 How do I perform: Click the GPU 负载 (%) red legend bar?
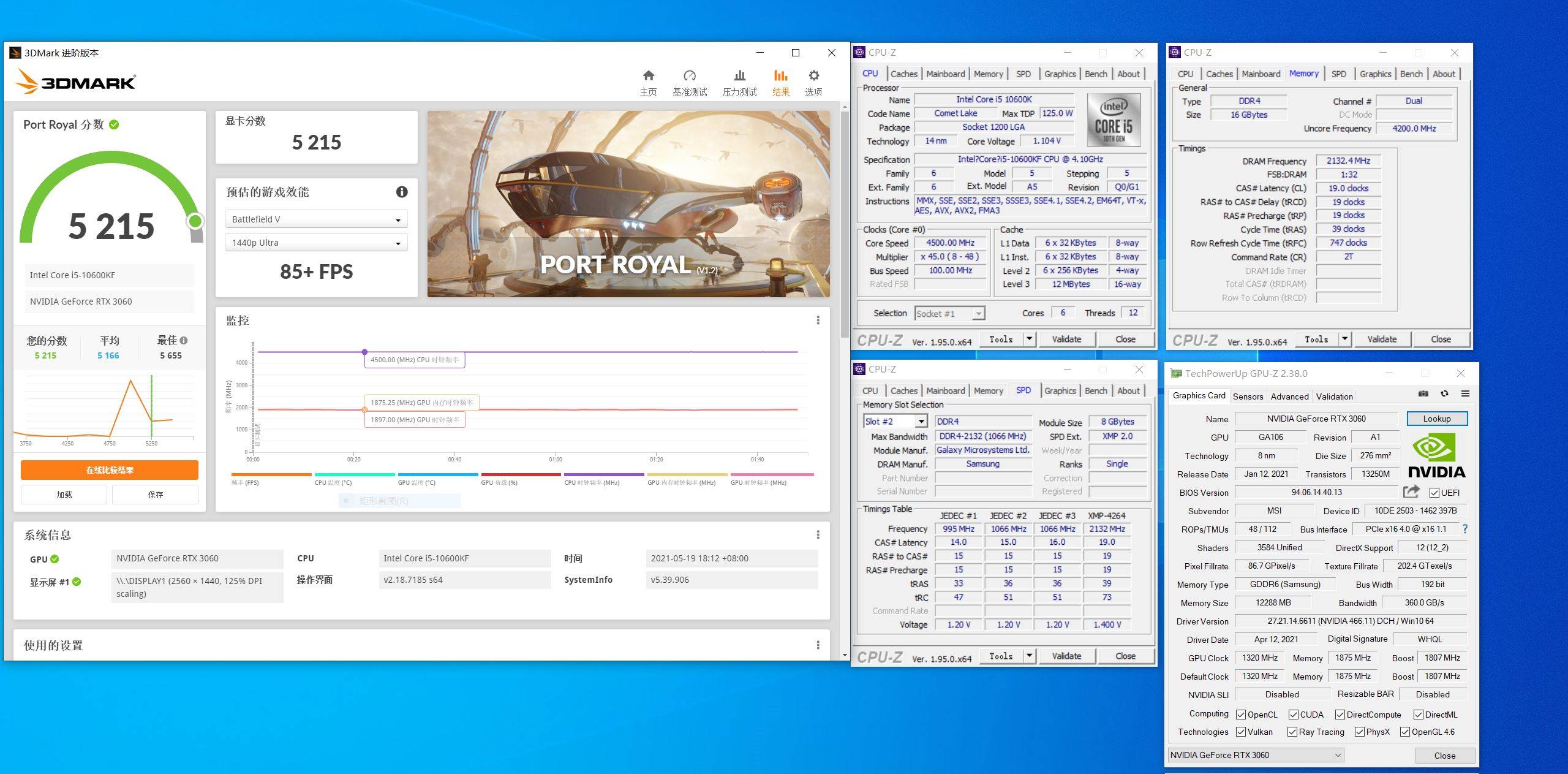(521, 474)
